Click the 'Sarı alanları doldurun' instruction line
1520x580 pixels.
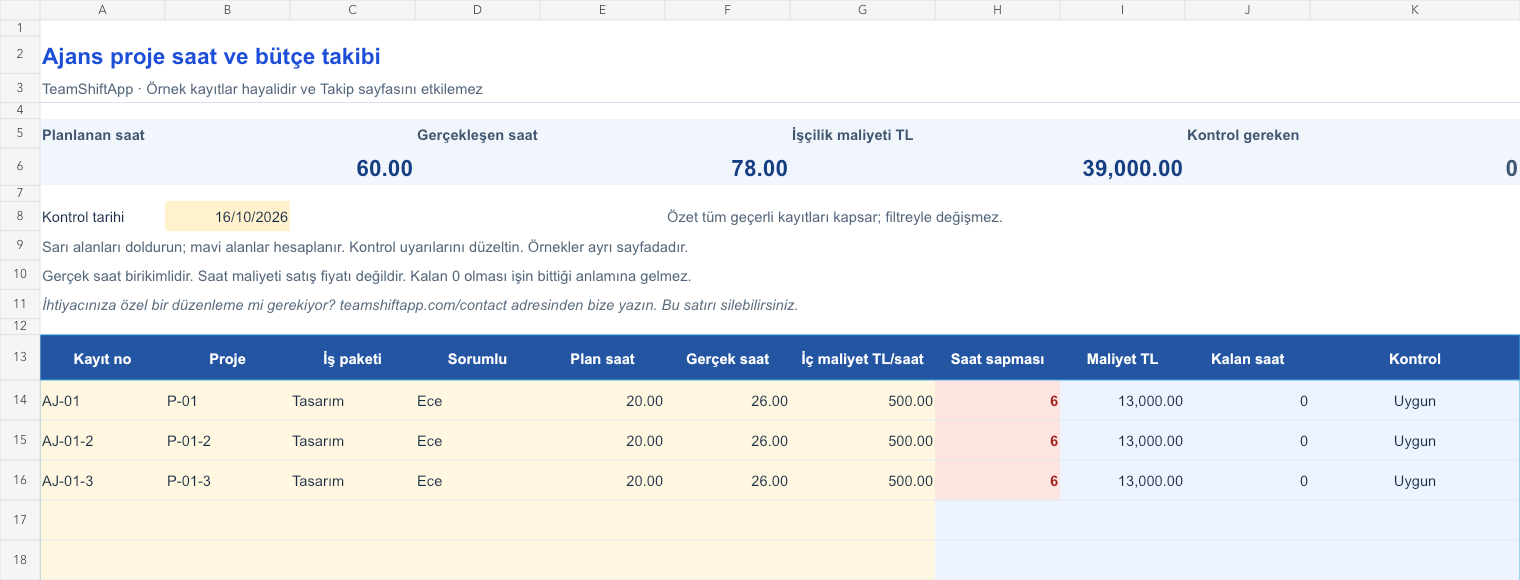[x=365, y=246]
